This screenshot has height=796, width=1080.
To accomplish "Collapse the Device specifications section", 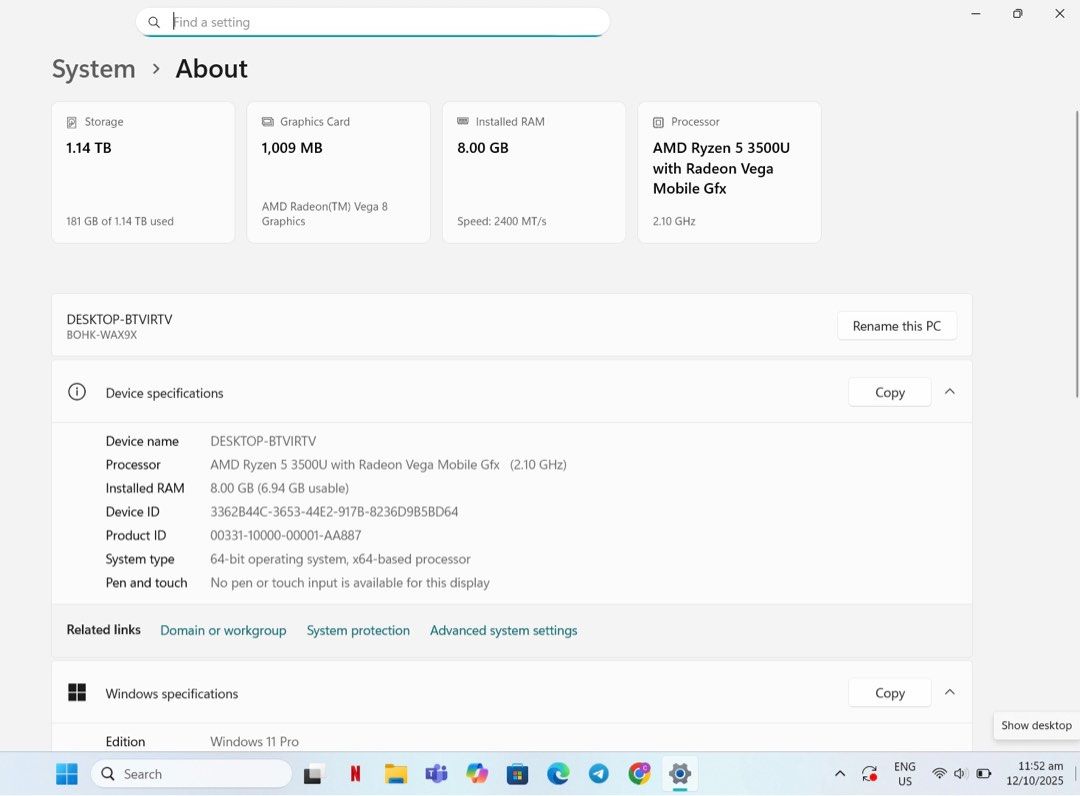I will (949, 392).
